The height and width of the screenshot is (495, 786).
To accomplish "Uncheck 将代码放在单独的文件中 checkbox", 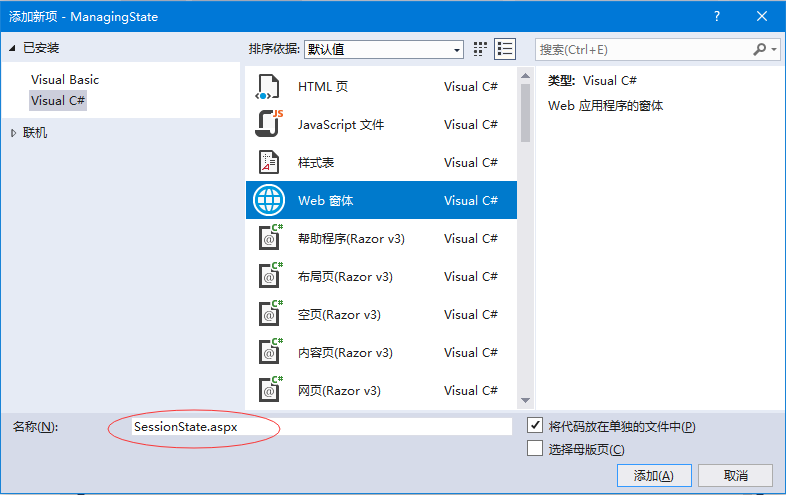I will (535, 426).
